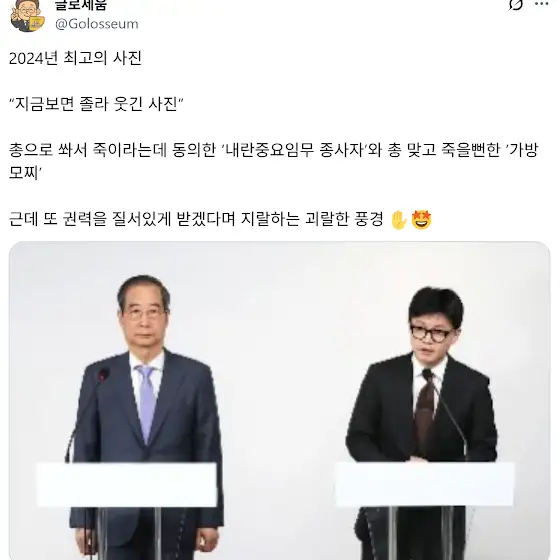This screenshot has height=560, width=560.
Task: Click the microphone in front of right speaker
Action: click(446, 414)
